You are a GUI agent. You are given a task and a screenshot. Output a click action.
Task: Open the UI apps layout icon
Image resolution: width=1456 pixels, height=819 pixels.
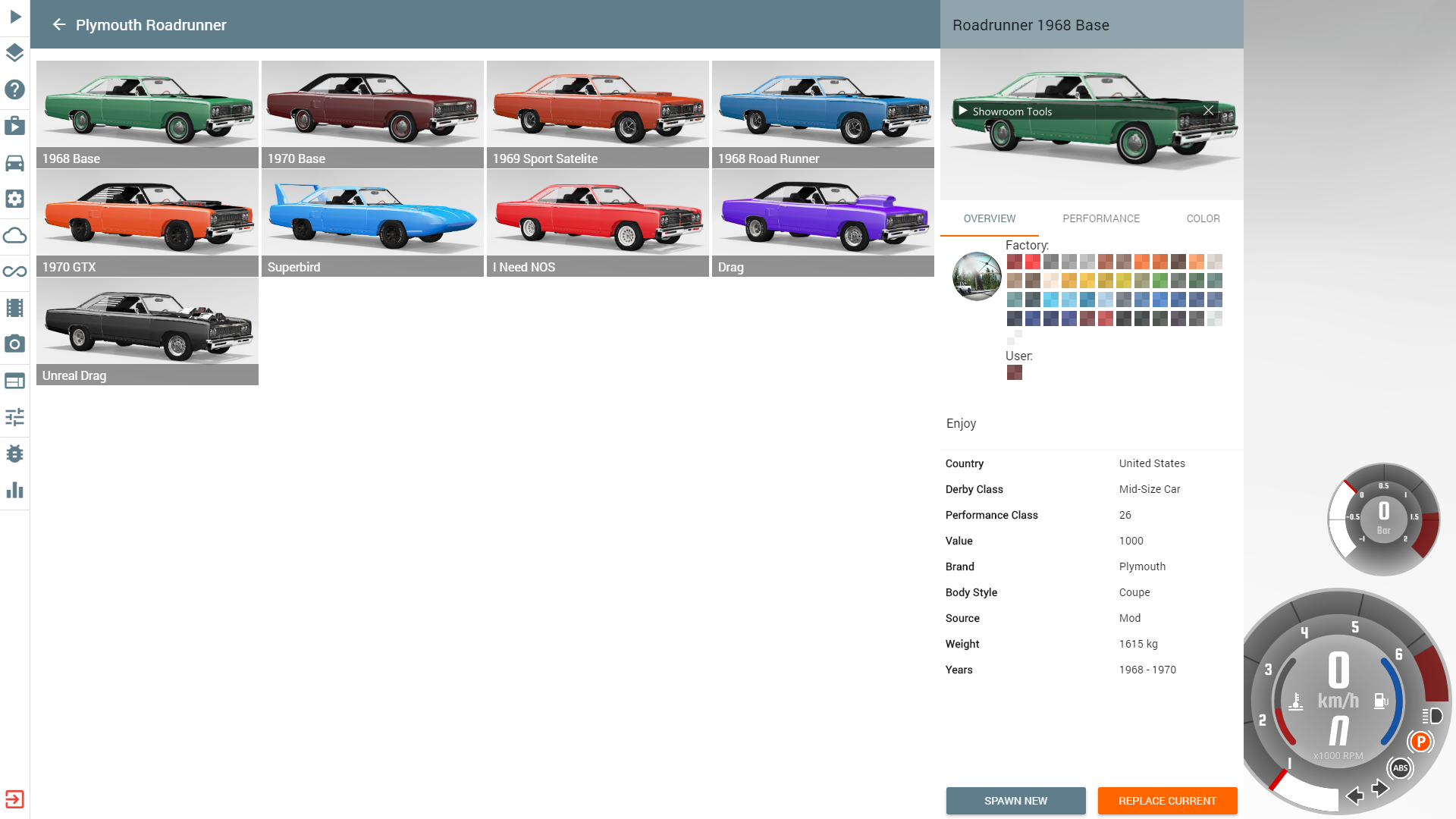[x=14, y=381]
